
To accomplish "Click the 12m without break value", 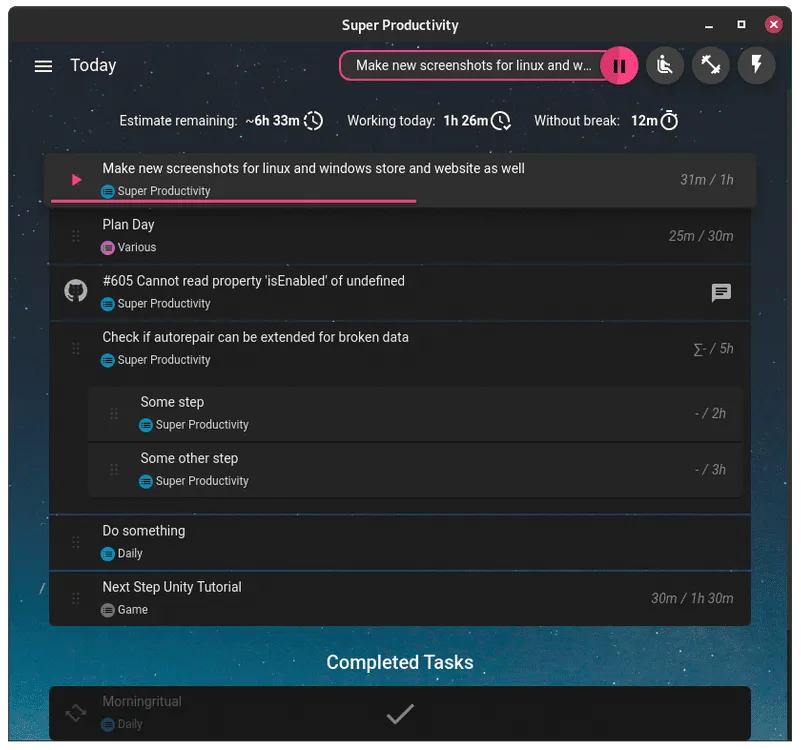I will pos(644,121).
